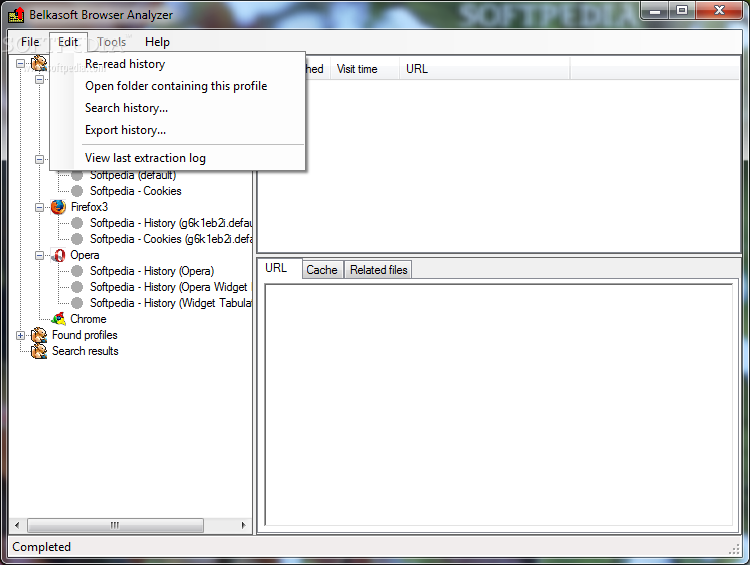Click the tree horizontal scrollbar thumb

tap(115, 525)
